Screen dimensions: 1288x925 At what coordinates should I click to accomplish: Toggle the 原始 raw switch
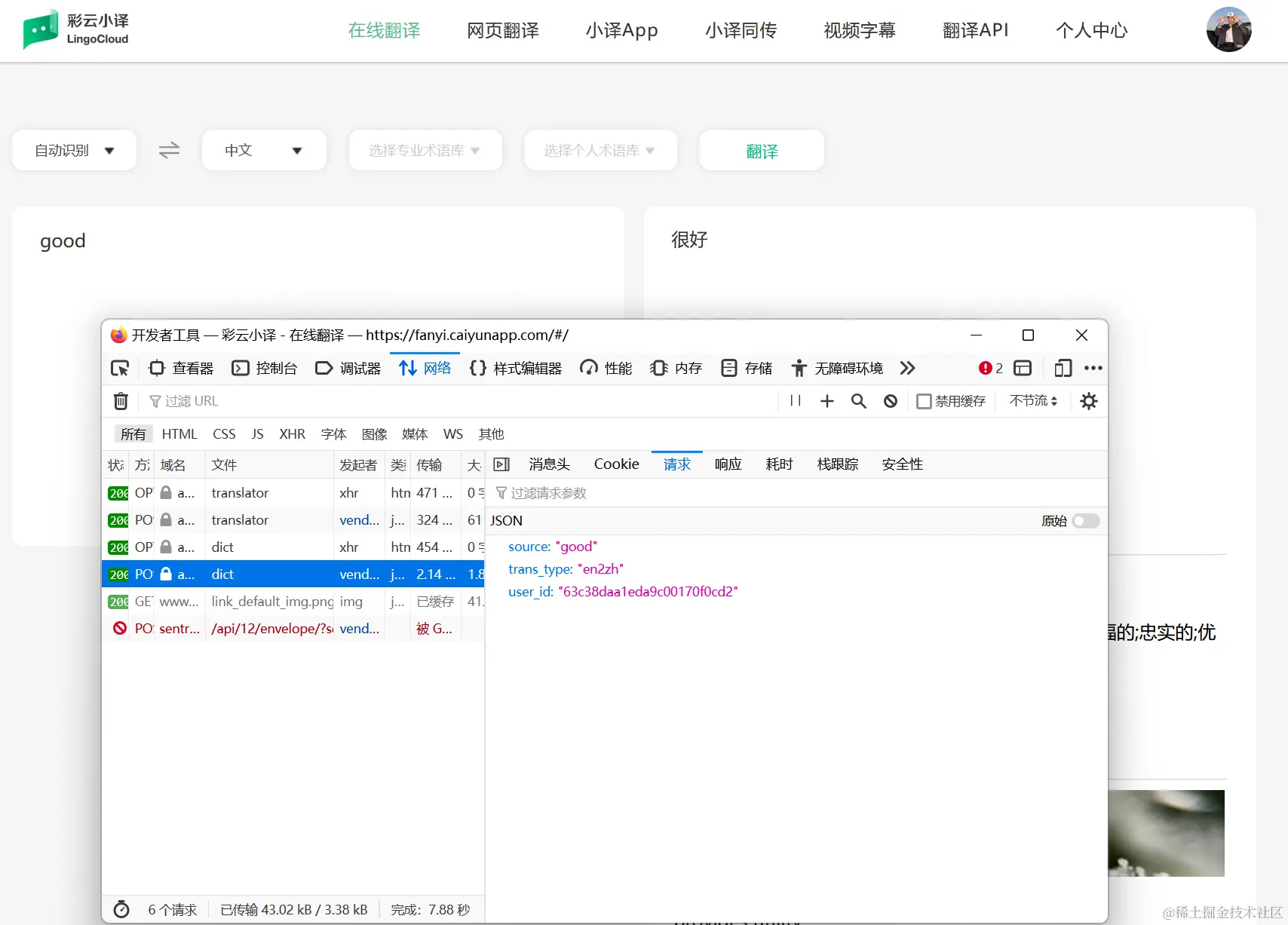pos(1086,521)
